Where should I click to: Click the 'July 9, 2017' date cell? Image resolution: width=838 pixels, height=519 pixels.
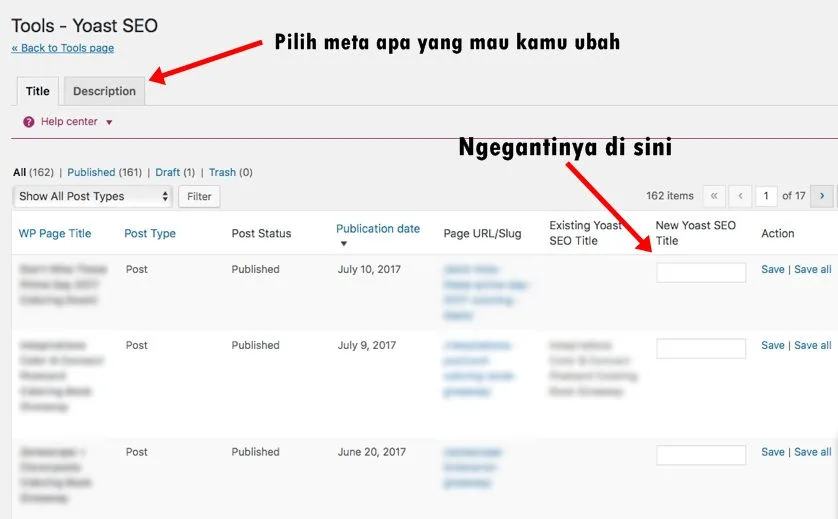coord(367,345)
